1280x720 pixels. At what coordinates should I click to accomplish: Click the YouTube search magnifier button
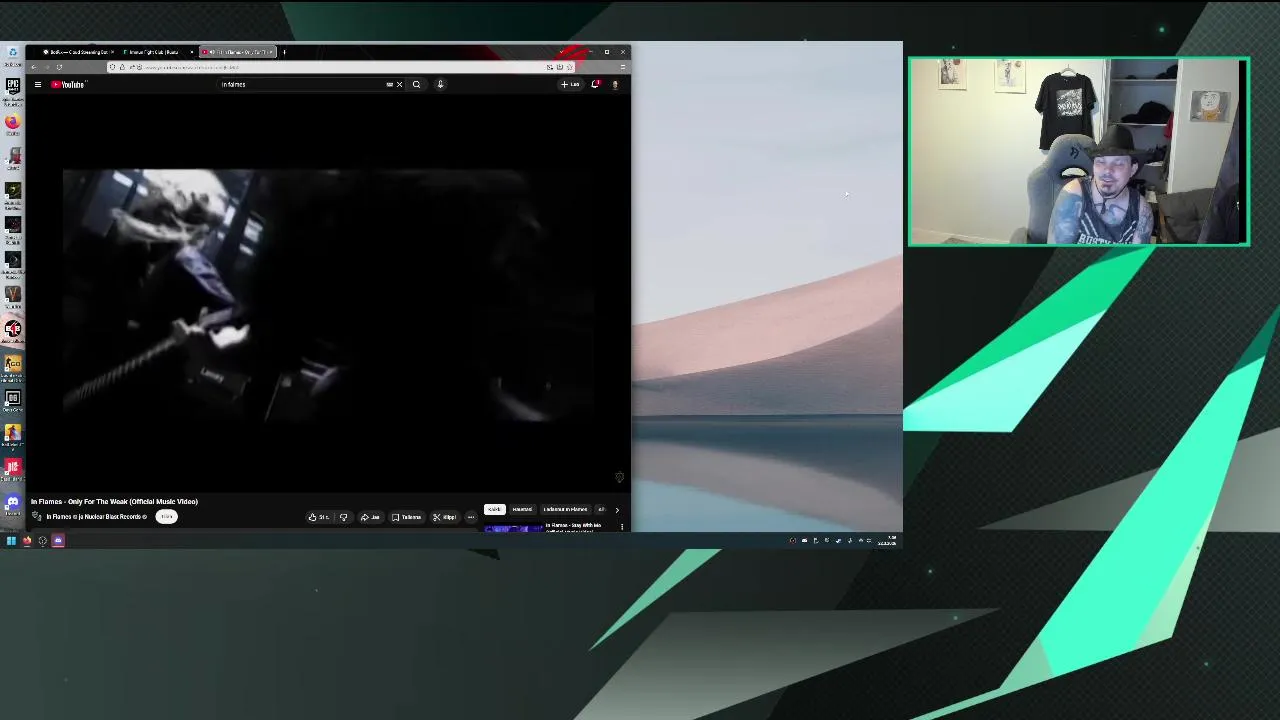[417, 85]
